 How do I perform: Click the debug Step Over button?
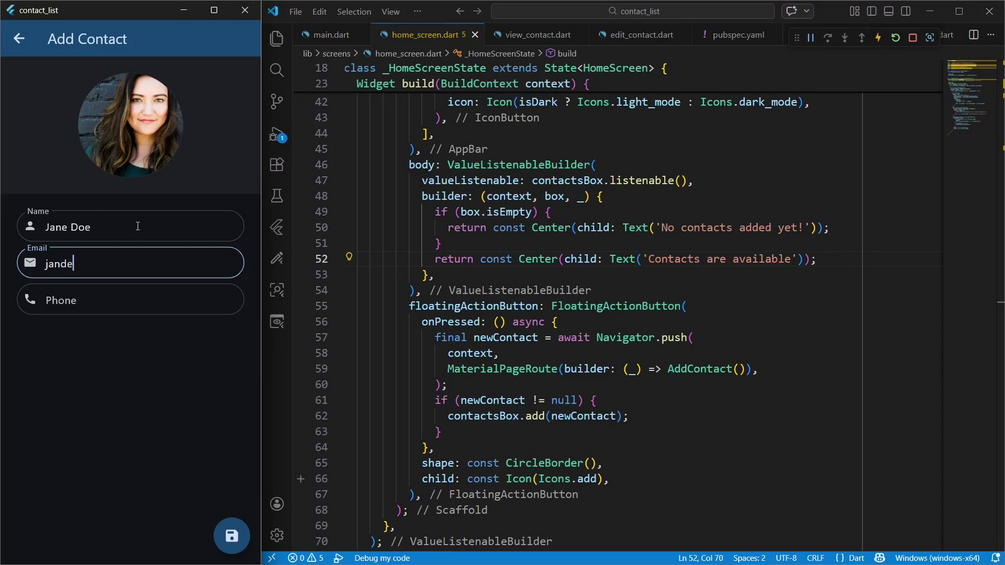(827, 38)
